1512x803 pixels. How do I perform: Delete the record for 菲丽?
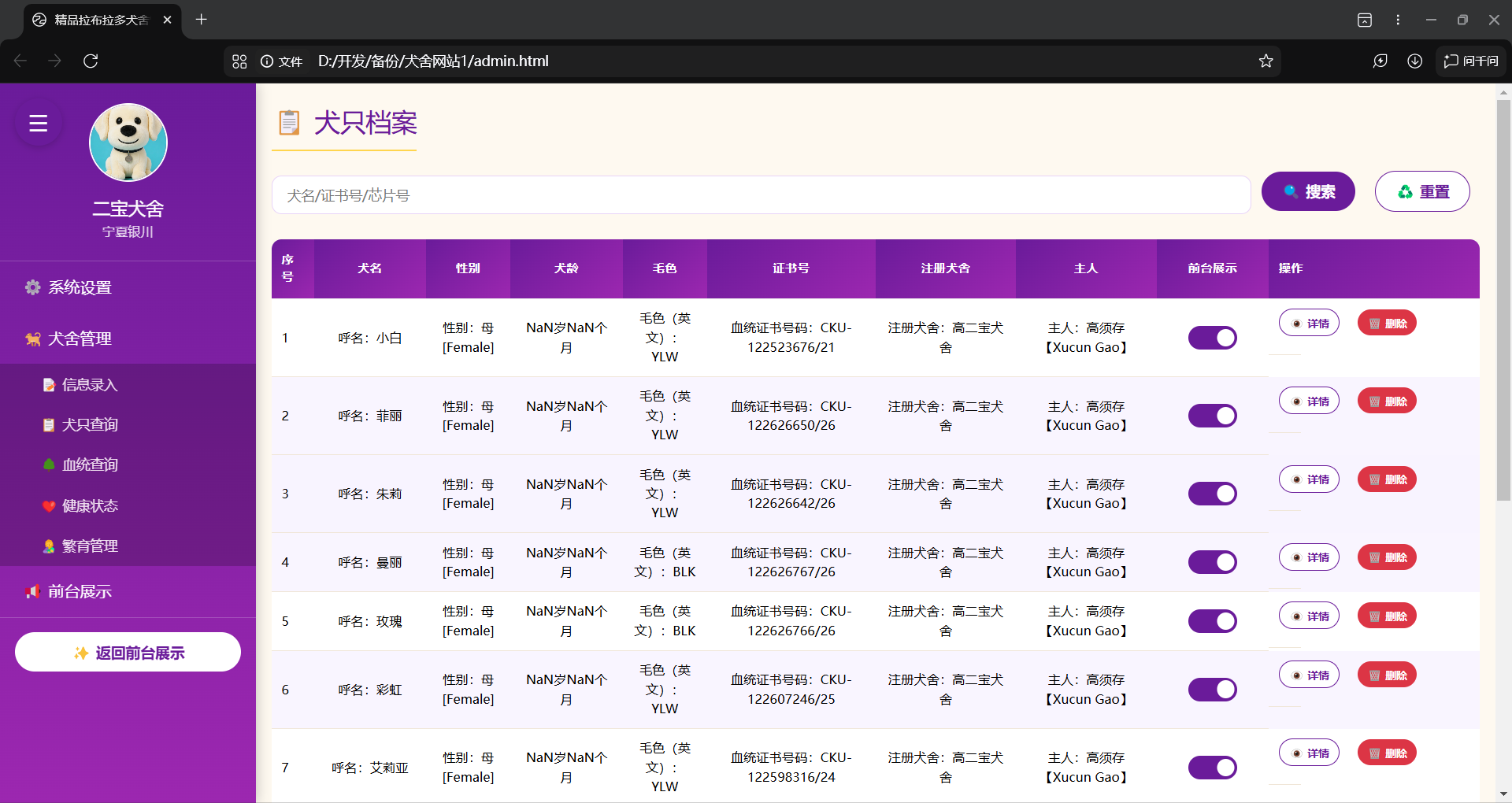click(x=1387, y=401)
